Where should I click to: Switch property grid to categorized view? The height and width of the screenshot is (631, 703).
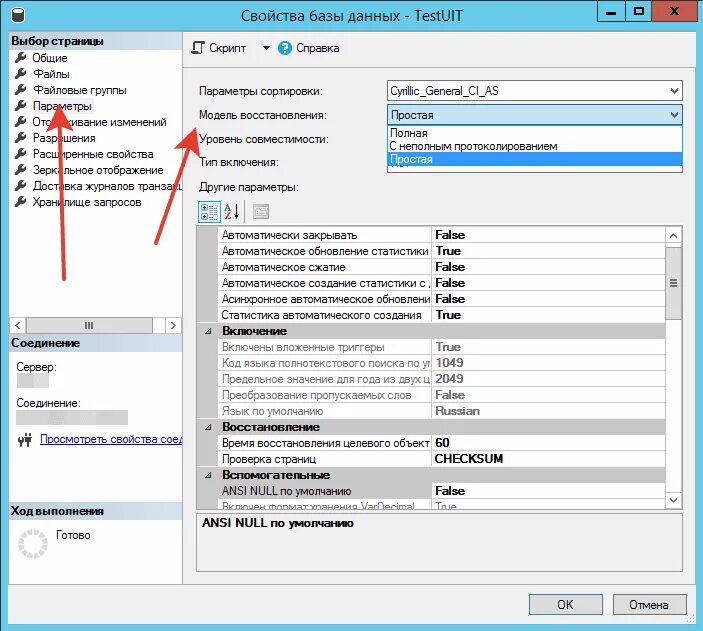pyautogui.click(x=209, y=212)
